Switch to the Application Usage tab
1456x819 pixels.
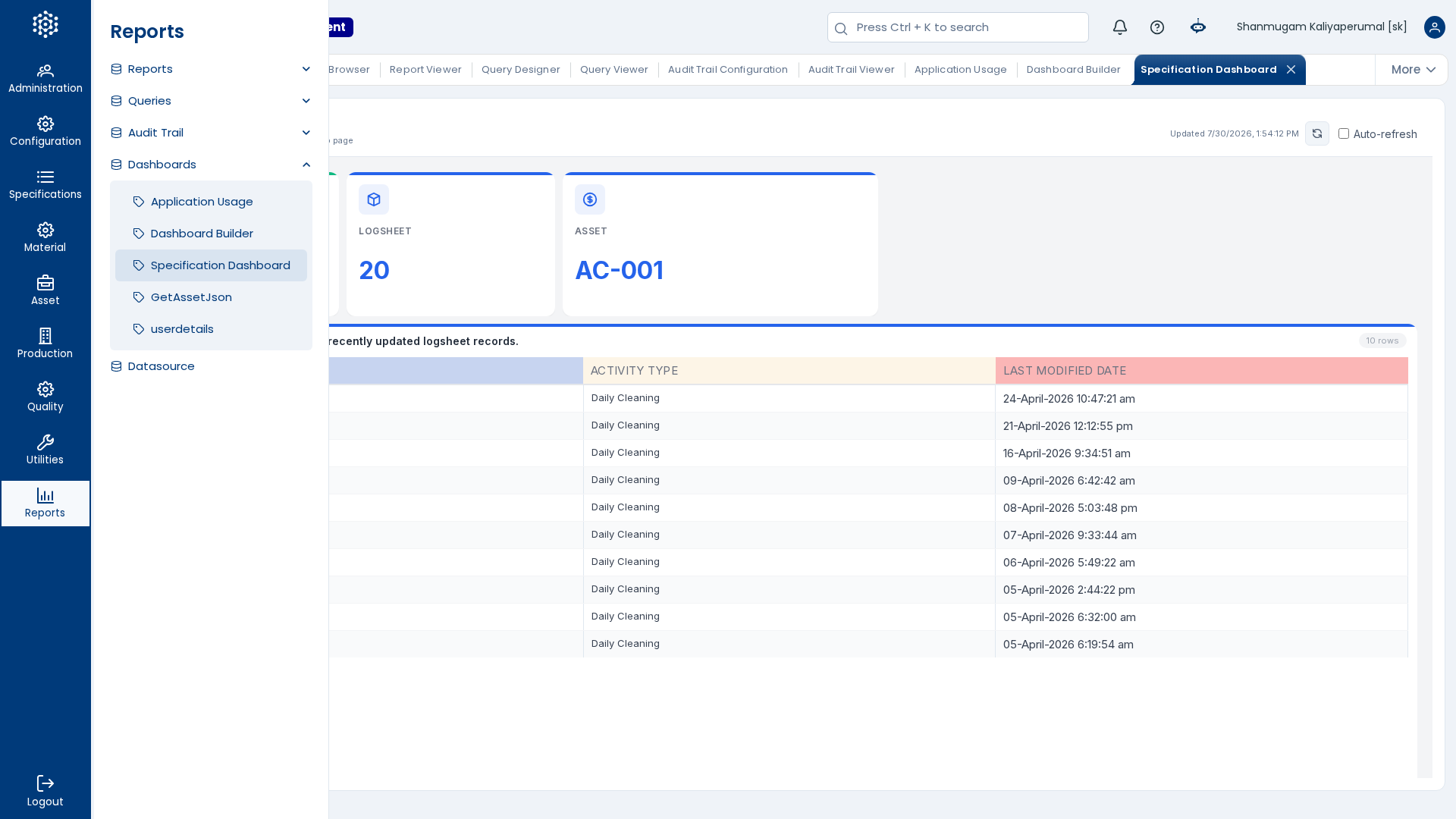pyautogui.click(x=961, y=70)
